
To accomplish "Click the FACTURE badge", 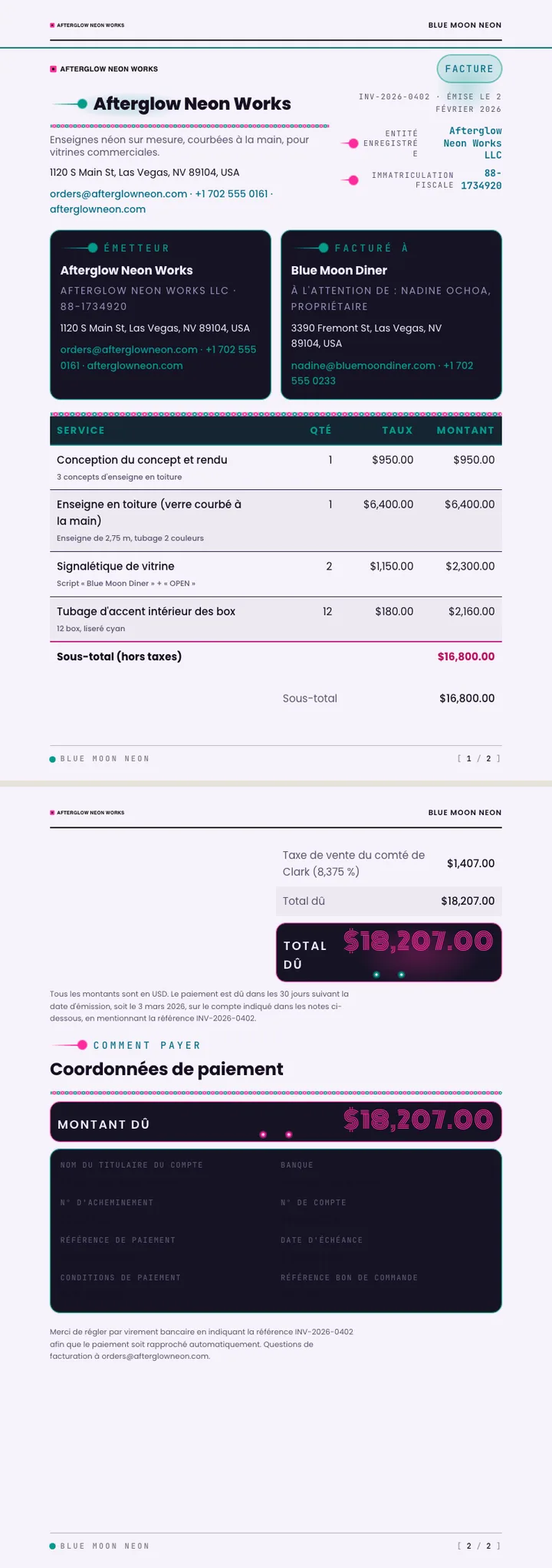I will click(469, 69).
